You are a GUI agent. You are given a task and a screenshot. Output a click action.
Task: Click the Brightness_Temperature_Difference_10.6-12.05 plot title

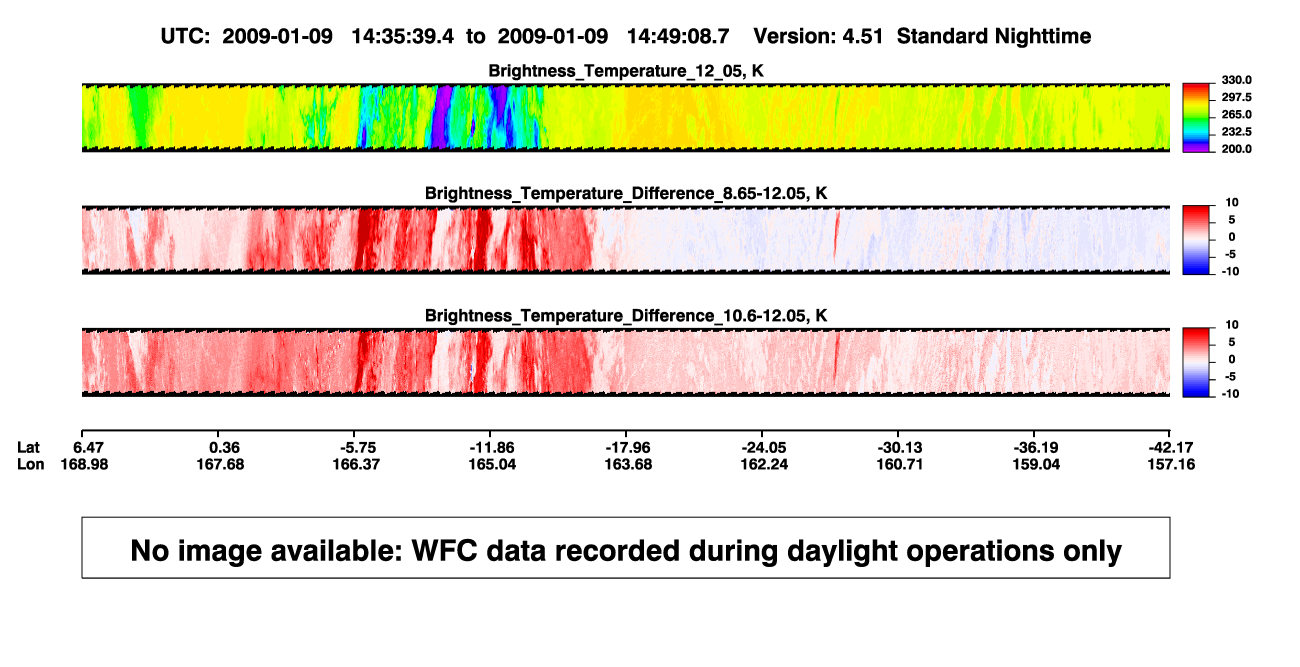[626, 316]
